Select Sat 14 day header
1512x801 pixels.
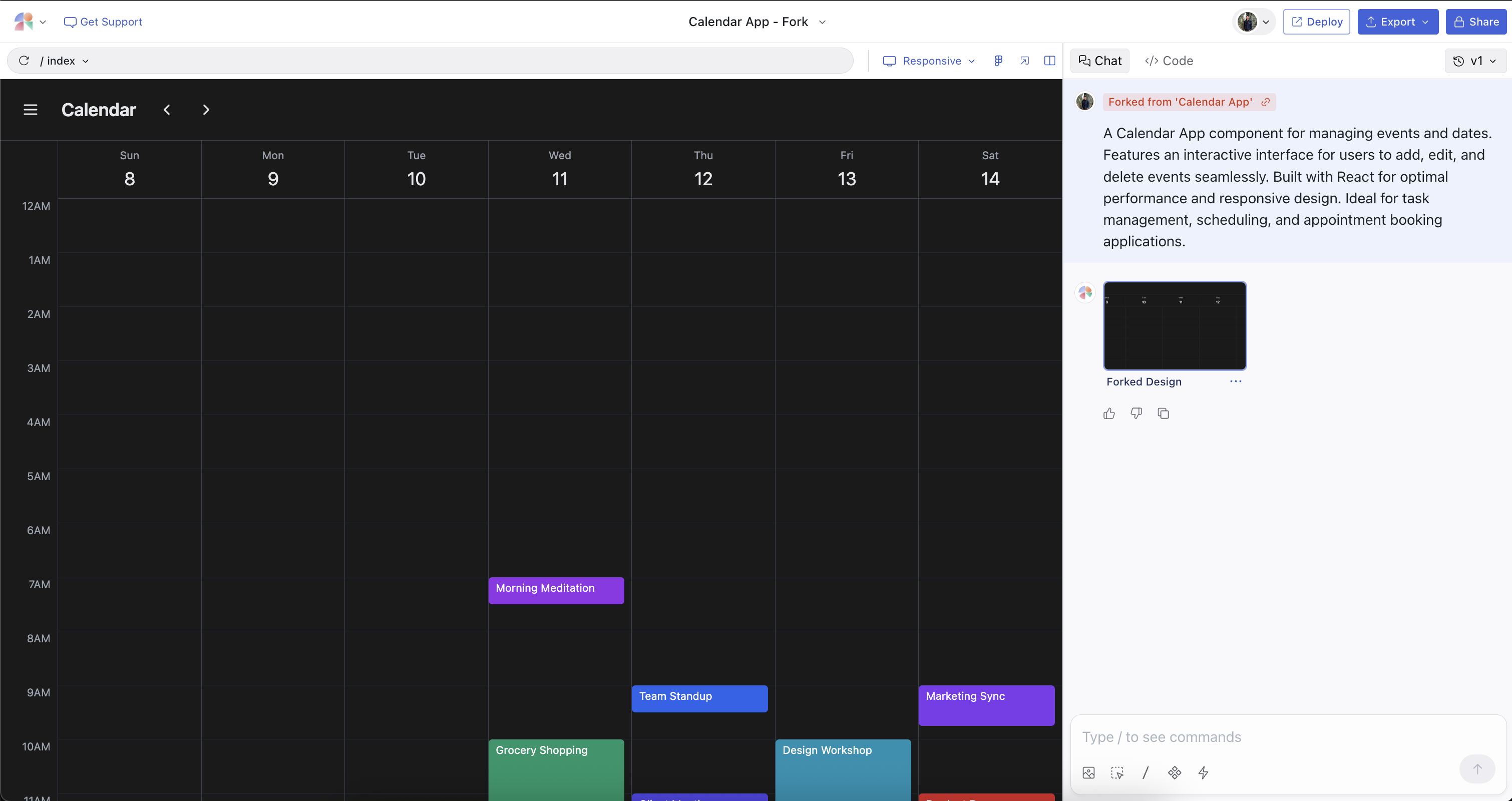tap(990, 169)
